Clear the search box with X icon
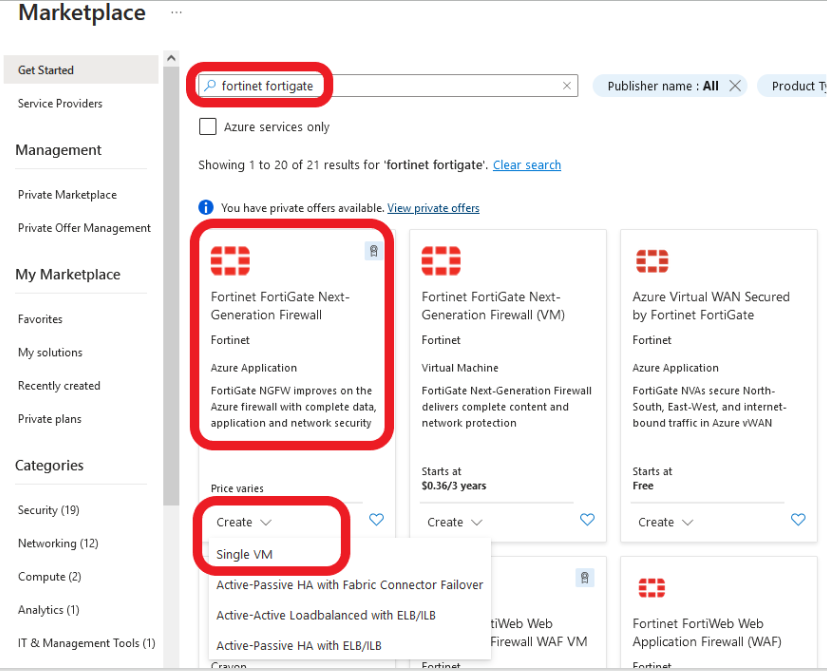 point(566,85)
